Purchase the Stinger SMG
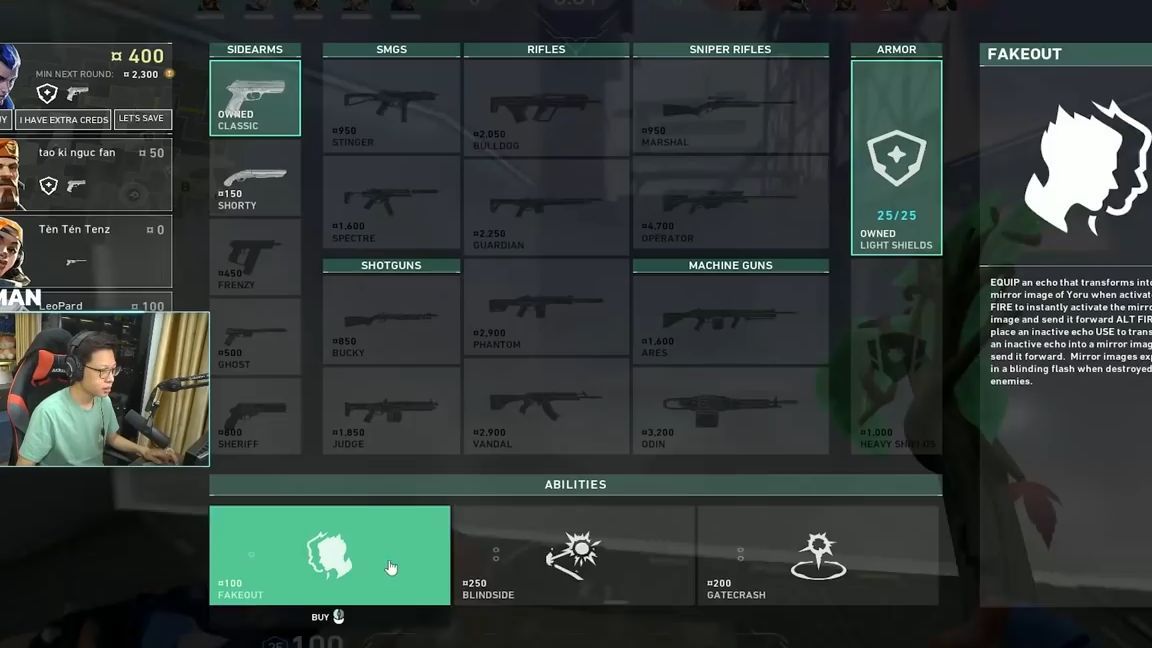Screen dimensions: 1152x648 [x=391, y=106]
